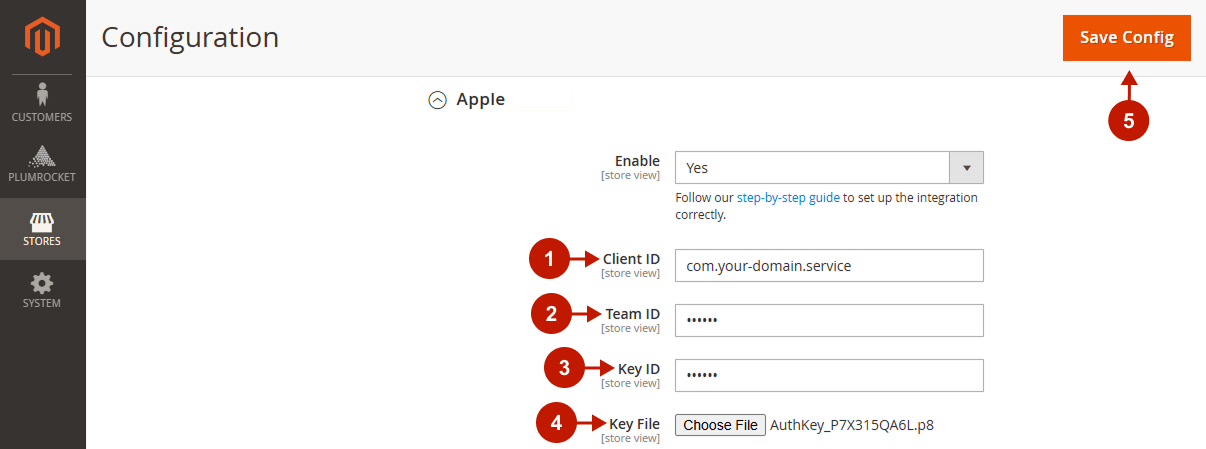The height and width of the screenshot is (449, 1206).
Task: Open the System gear menu
Action: pos(42,290)
